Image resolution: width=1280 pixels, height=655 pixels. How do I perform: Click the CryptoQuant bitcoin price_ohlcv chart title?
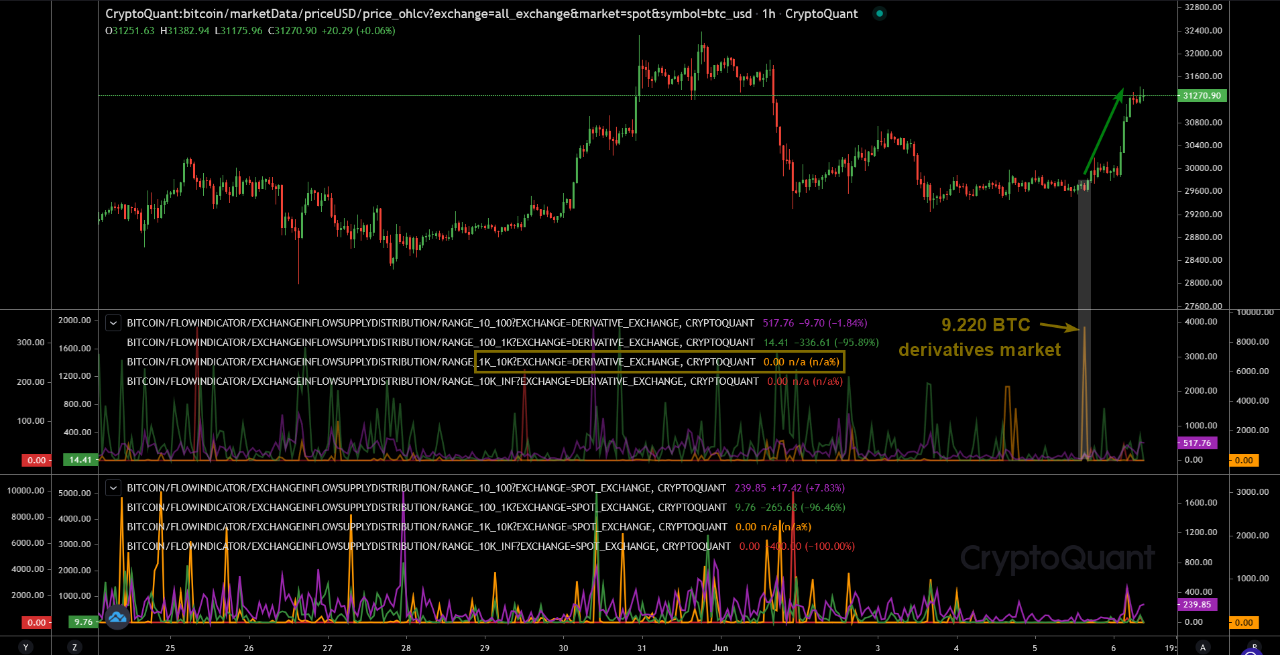428,15
